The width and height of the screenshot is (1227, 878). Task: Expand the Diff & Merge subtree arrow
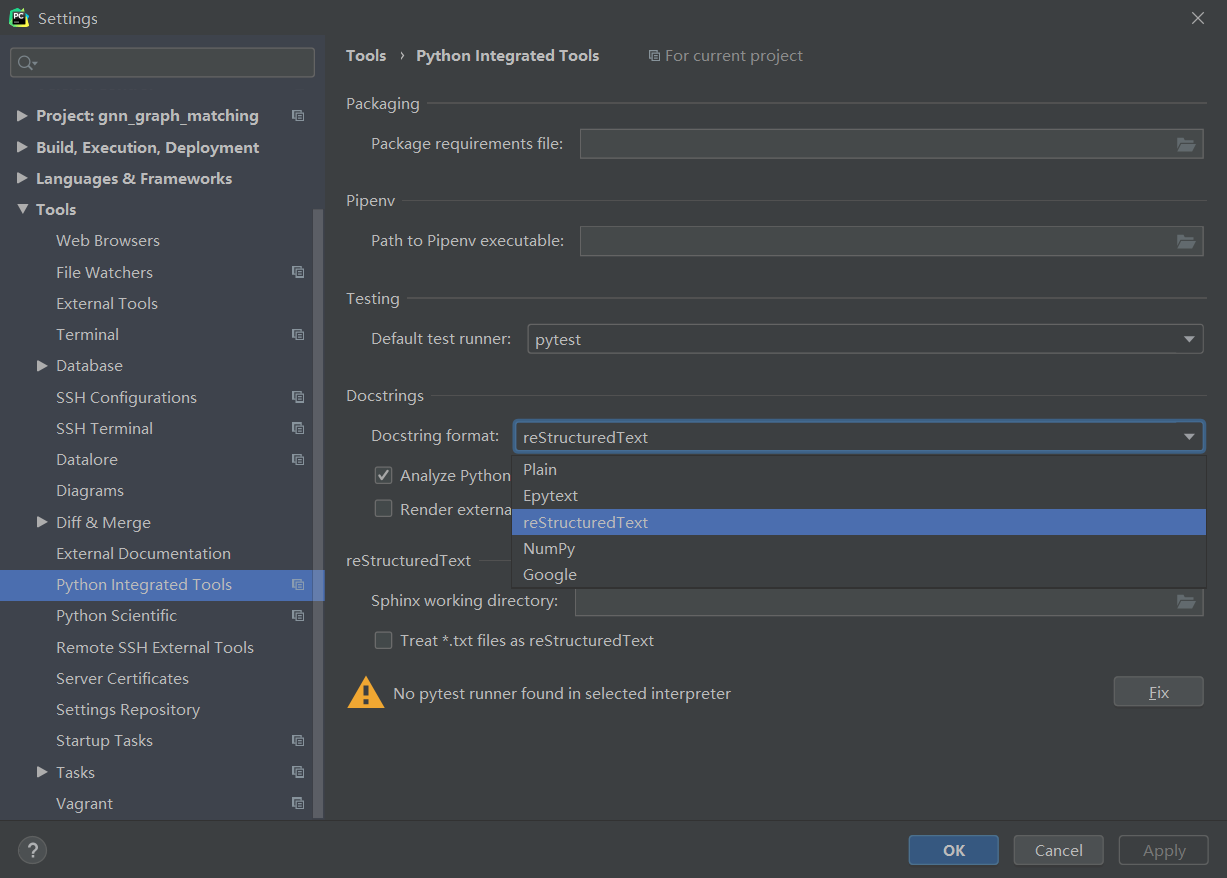click(x=42, y=522)
